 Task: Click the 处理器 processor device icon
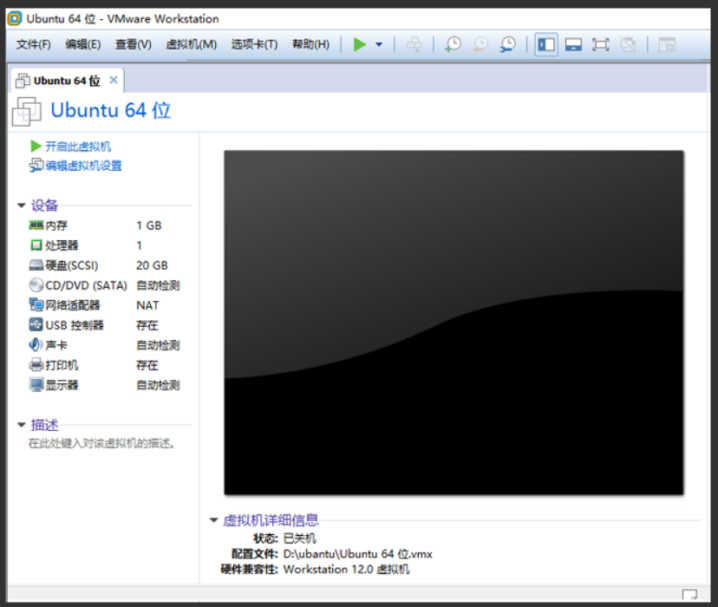pyautogui.click(x=36, y=245)
